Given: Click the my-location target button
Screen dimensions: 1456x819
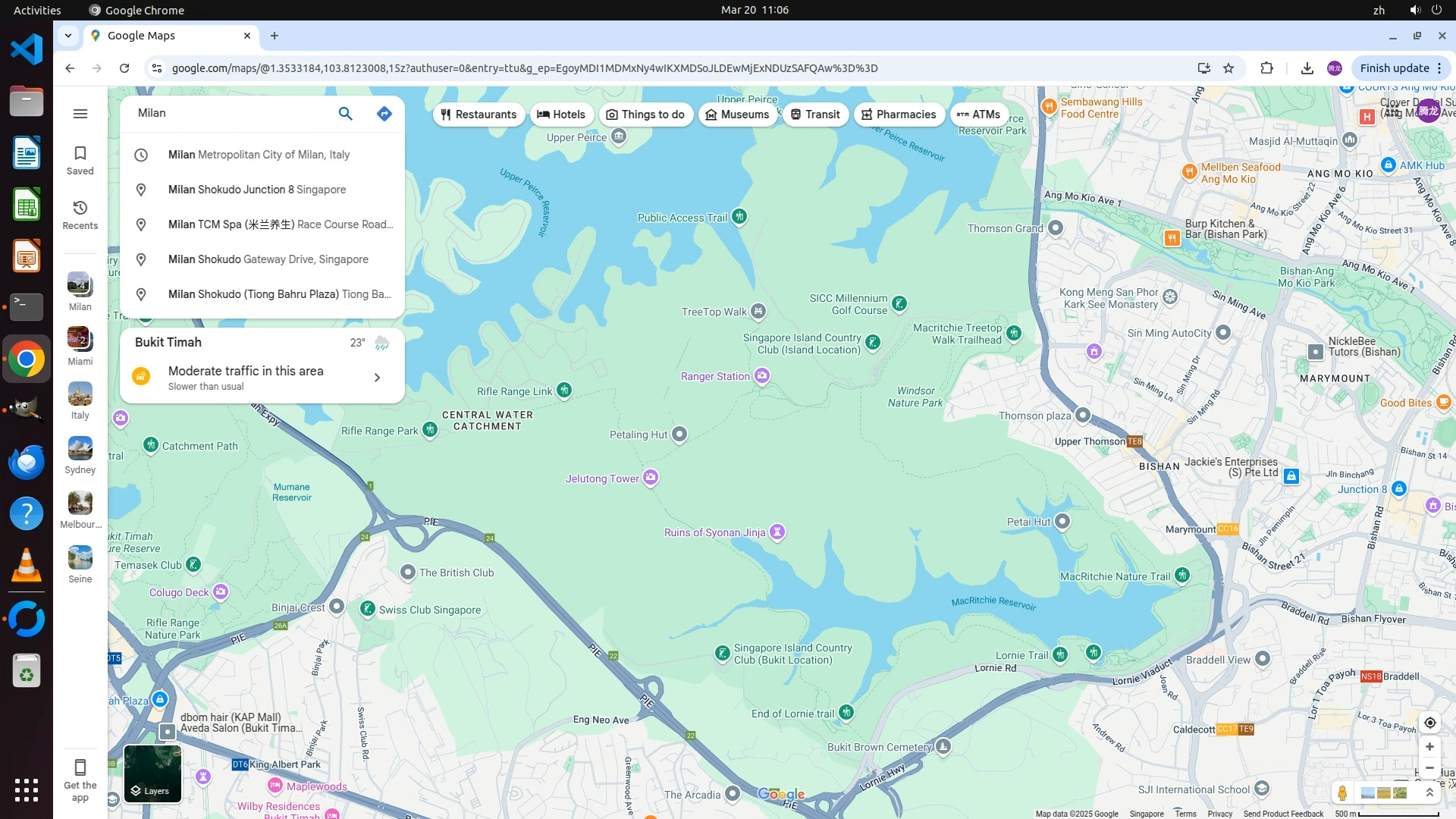Looking at the screenshot, I should pyautogui.click(x=1429, y=723).
